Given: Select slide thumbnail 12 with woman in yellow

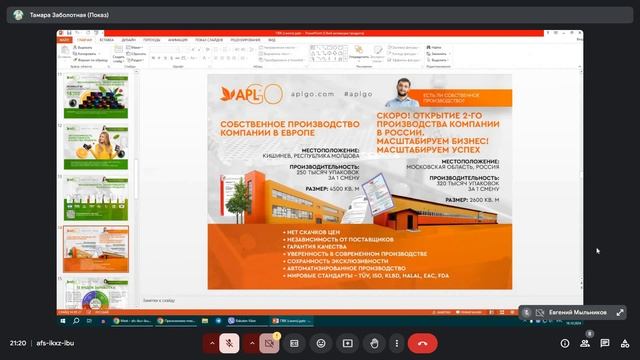Looking at the screenshot, I should pos(96,147).
